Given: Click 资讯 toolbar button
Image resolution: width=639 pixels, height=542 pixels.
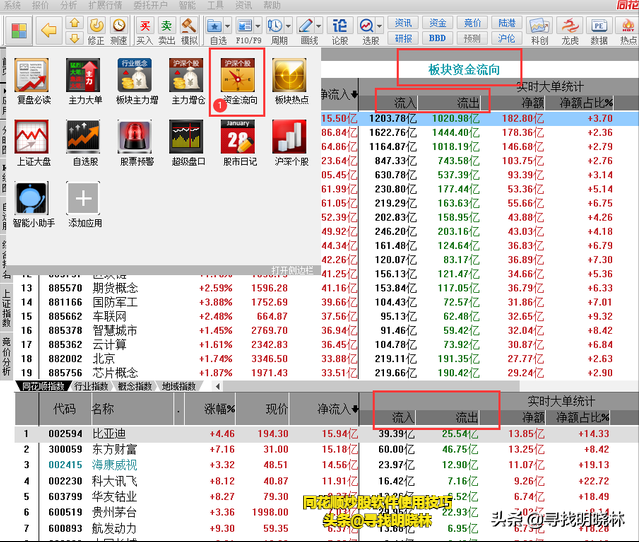Looking at the screenshot, I should point(403,23).
